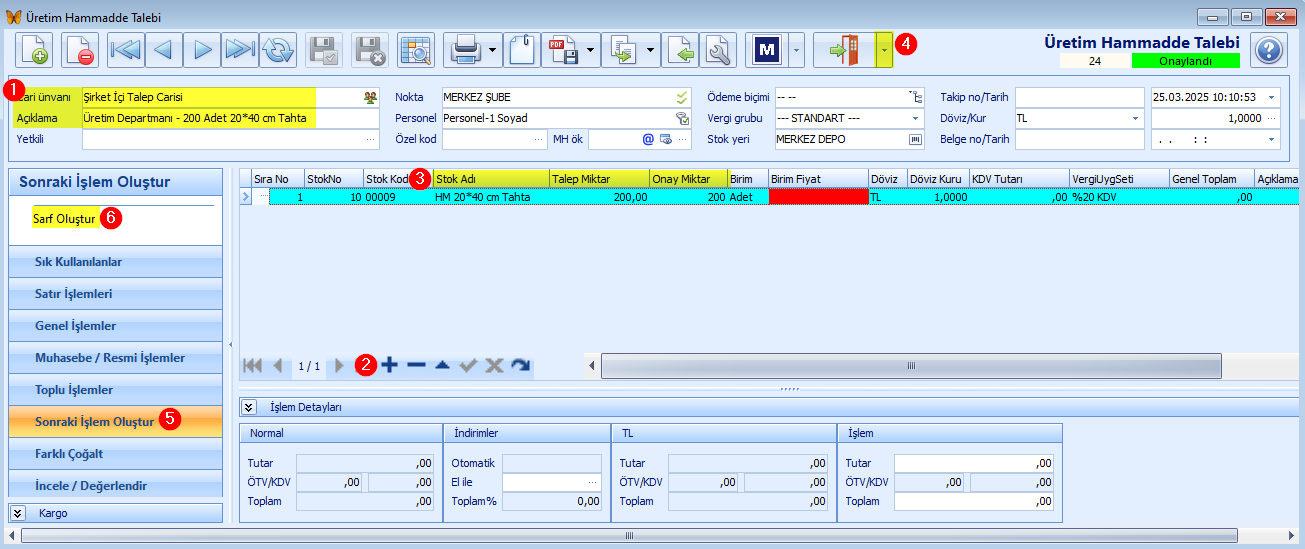Click the red Birim Fiyat cell in row 1

coord(818,197)
